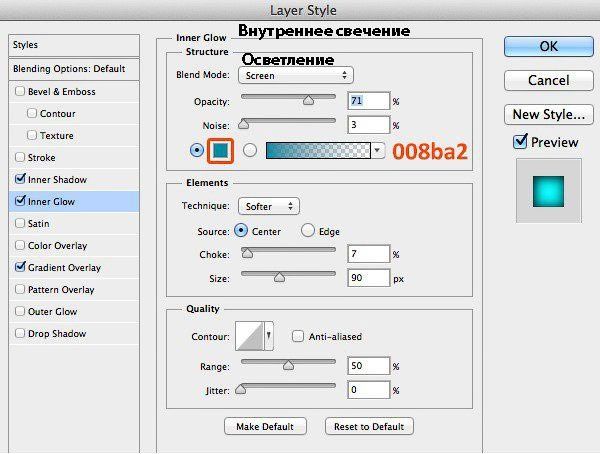Open the Blend Mode Screen dropdown
Viewport: 600px width, 454px height.
pyautogui.click(x=296, y=75)
